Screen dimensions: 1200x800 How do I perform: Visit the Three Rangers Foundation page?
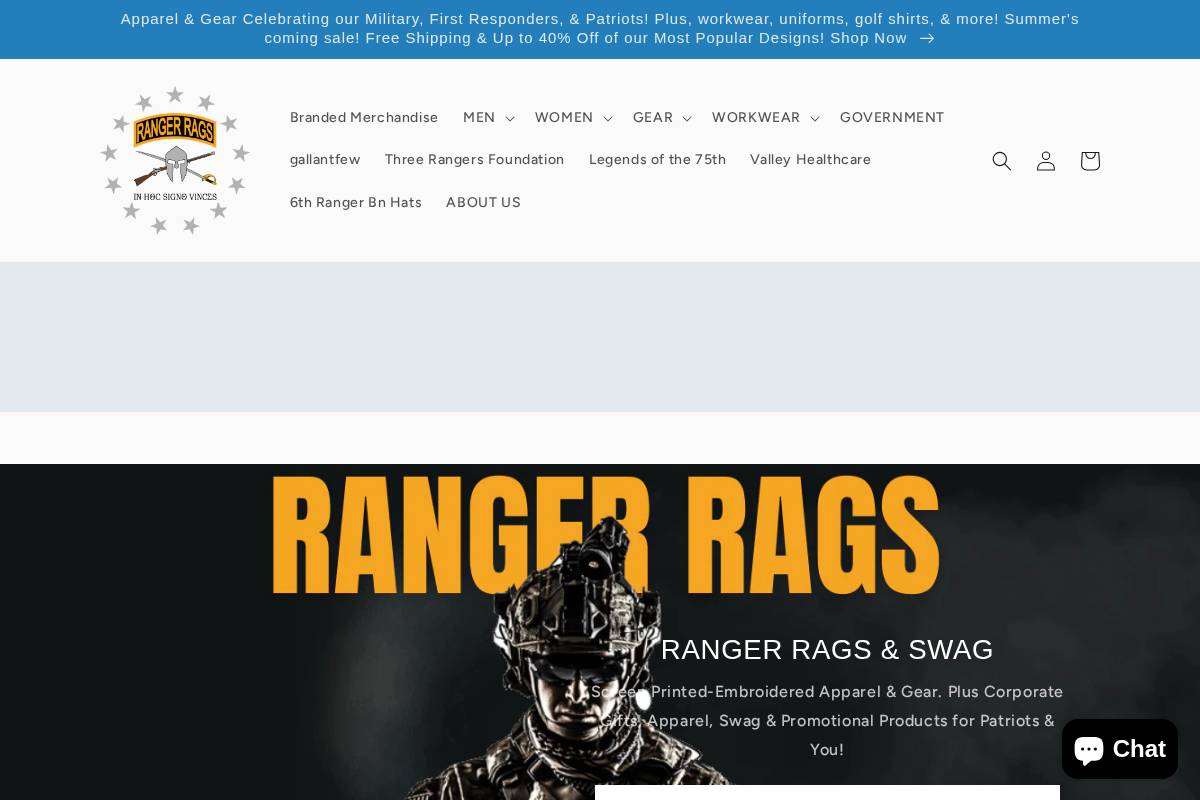(474, 159)
